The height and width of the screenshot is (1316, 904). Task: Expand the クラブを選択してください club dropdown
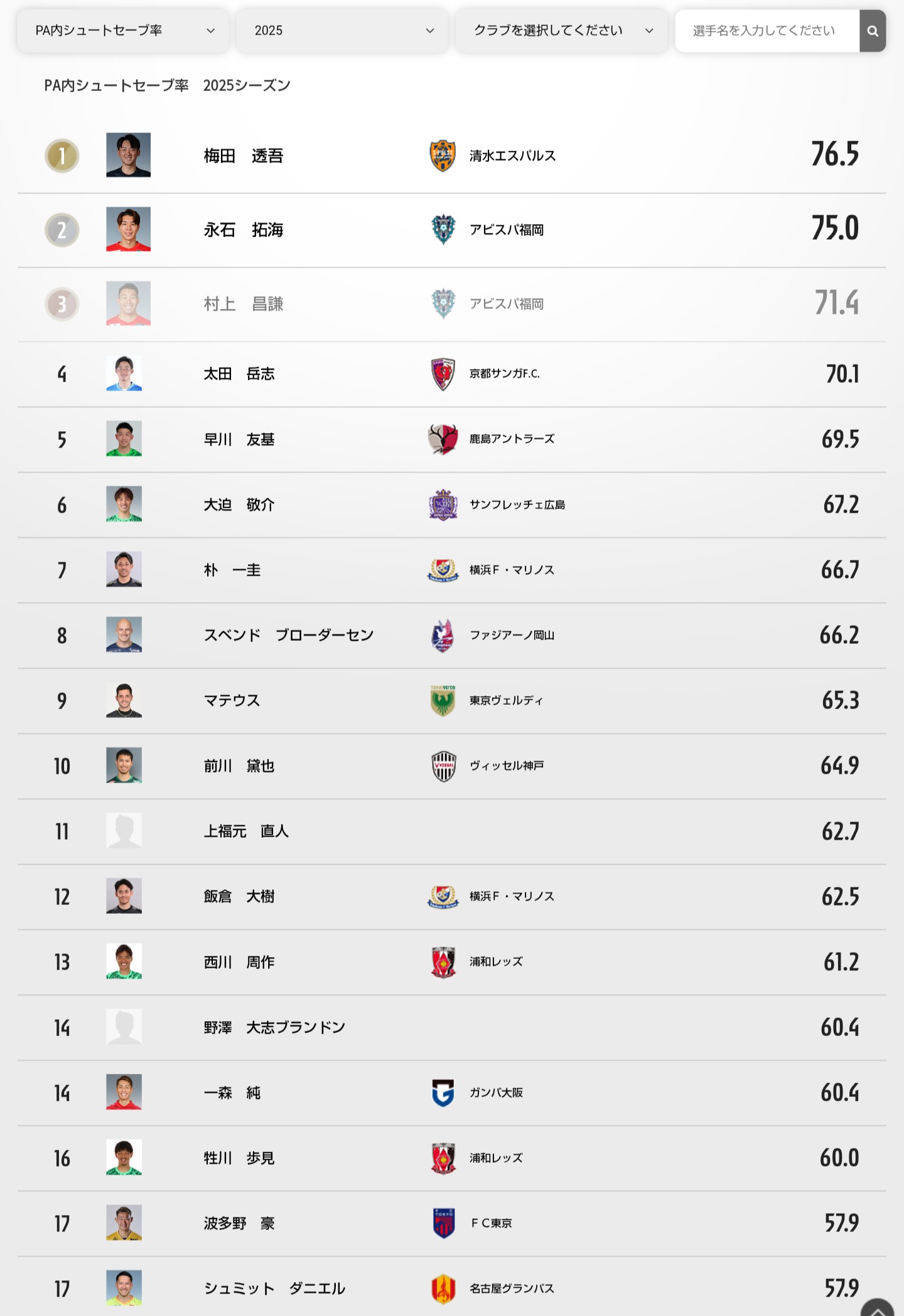point(561,31)
